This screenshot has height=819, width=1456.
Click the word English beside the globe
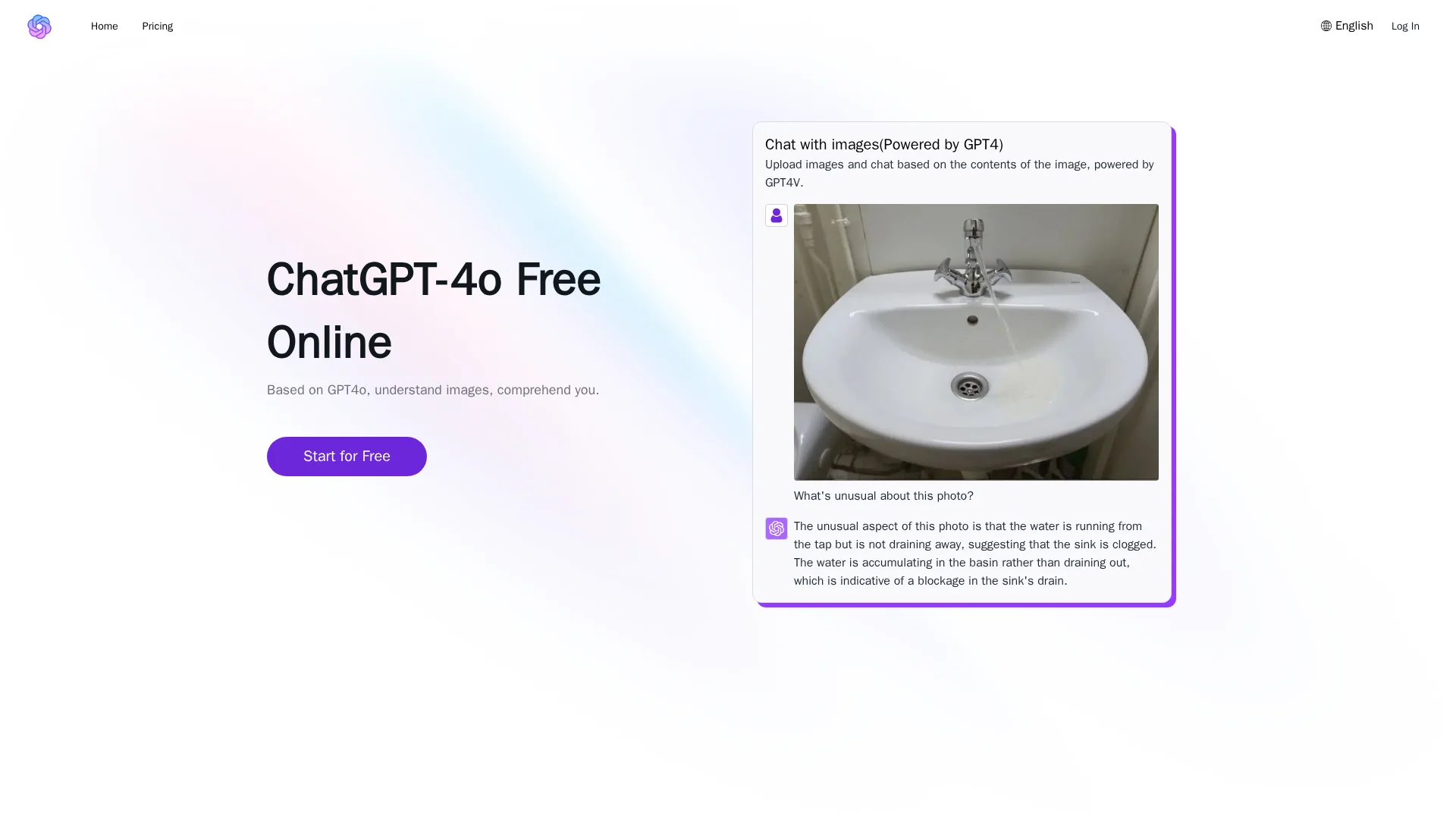[1354, 26]
